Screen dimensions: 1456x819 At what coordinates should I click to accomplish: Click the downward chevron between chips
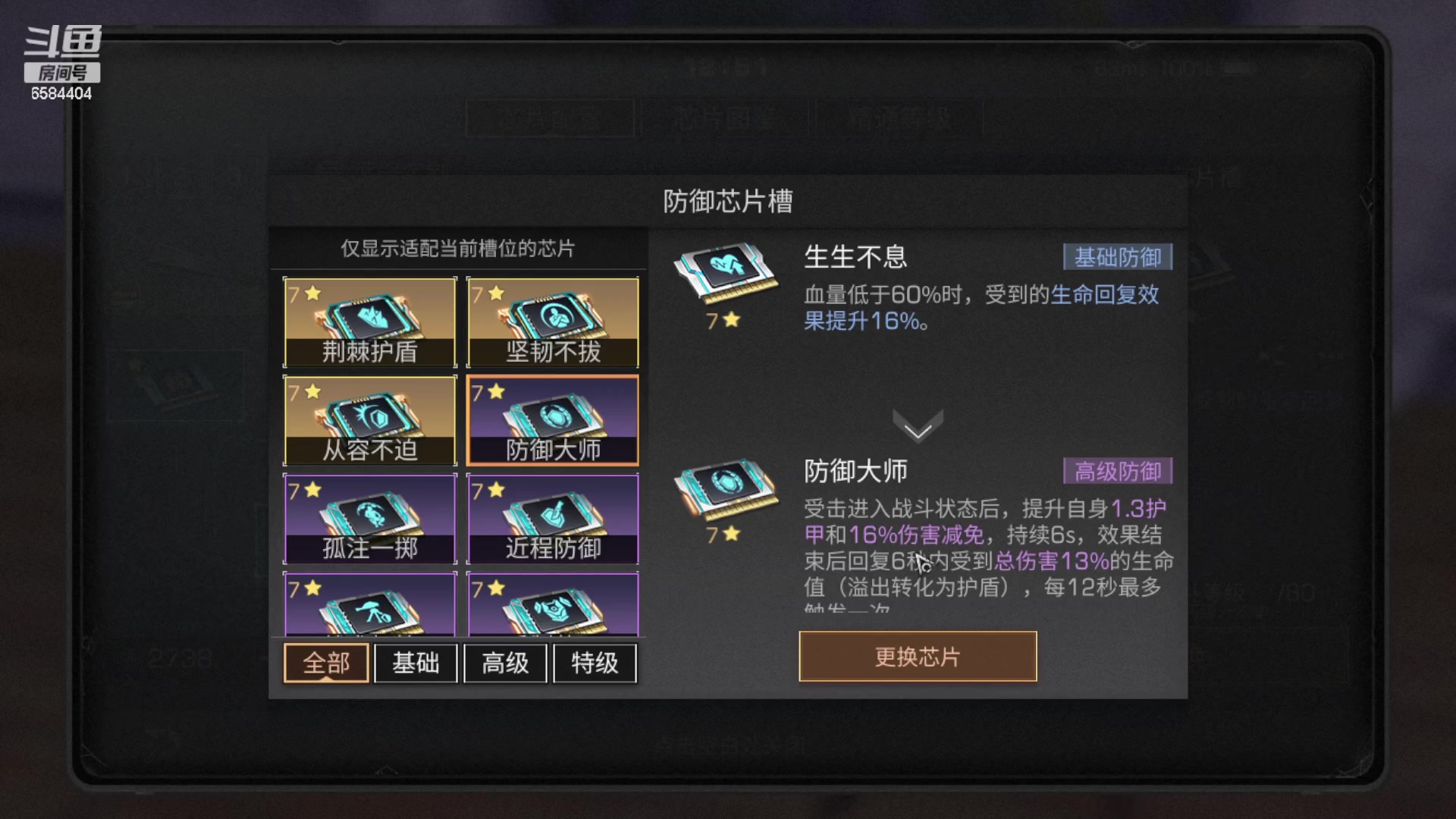918,425
